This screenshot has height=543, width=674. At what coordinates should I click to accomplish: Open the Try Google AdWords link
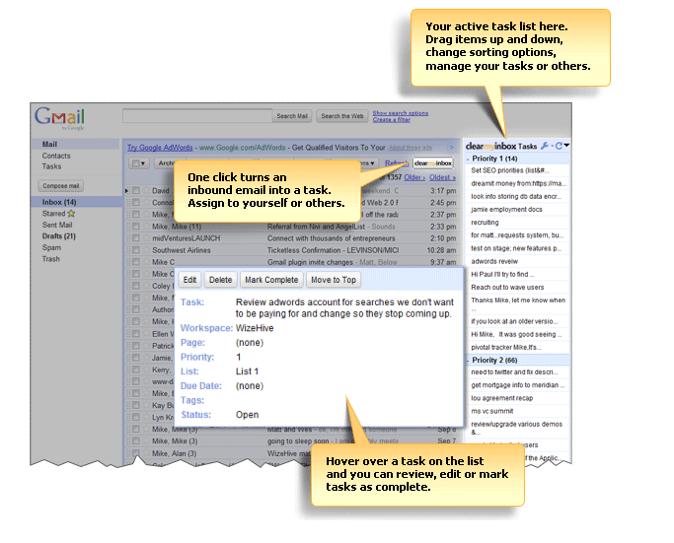pyautogui.click(x=160, y=147)
